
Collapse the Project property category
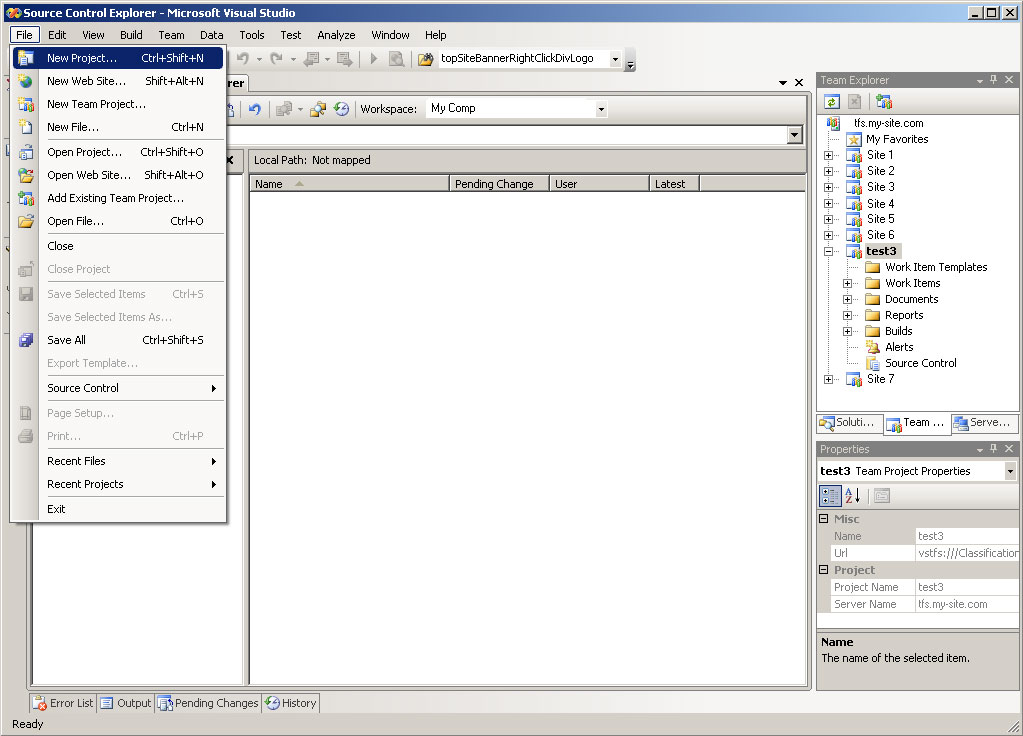click(x=823, y=570)
